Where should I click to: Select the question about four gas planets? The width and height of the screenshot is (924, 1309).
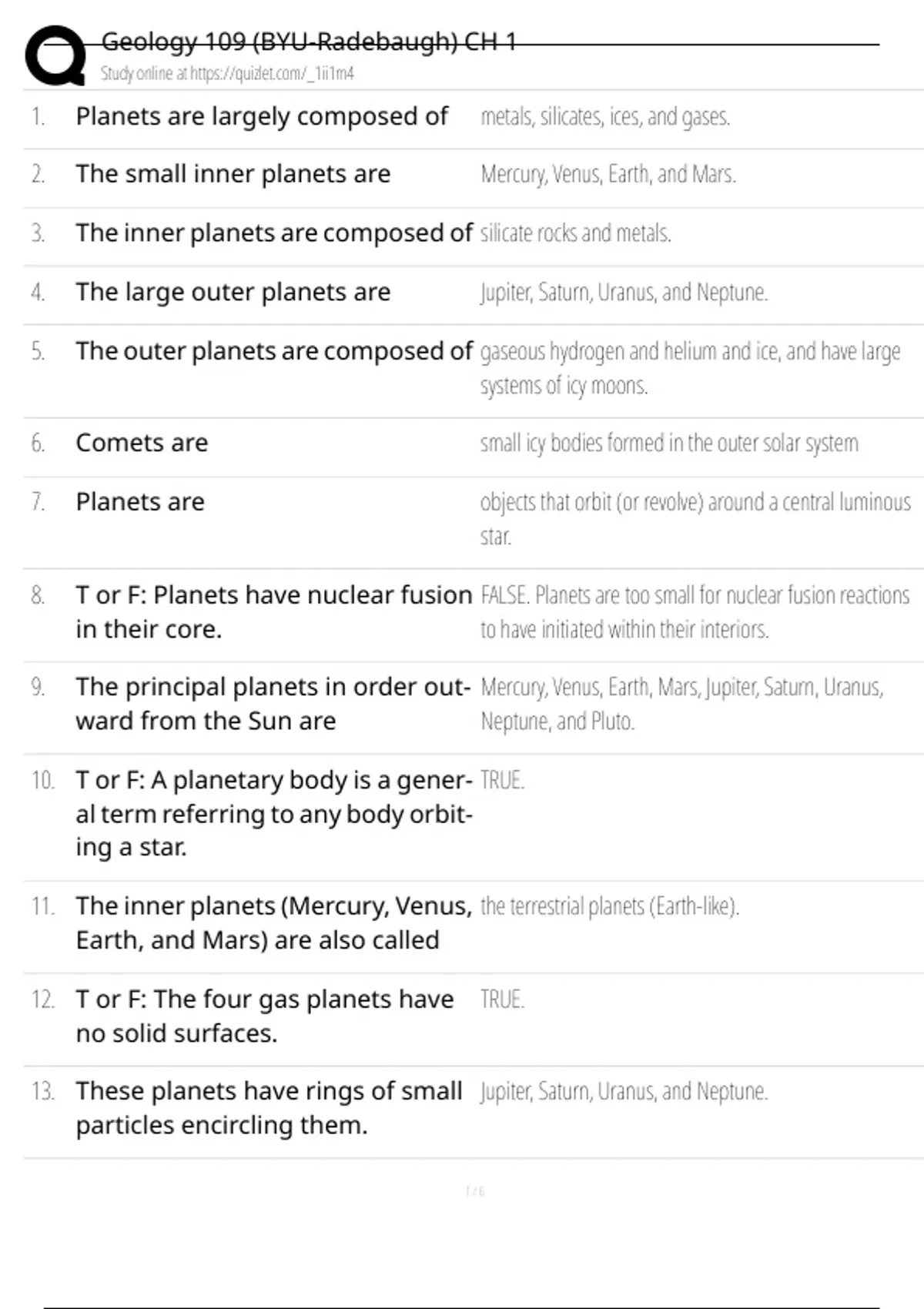tap(264, 1016)
